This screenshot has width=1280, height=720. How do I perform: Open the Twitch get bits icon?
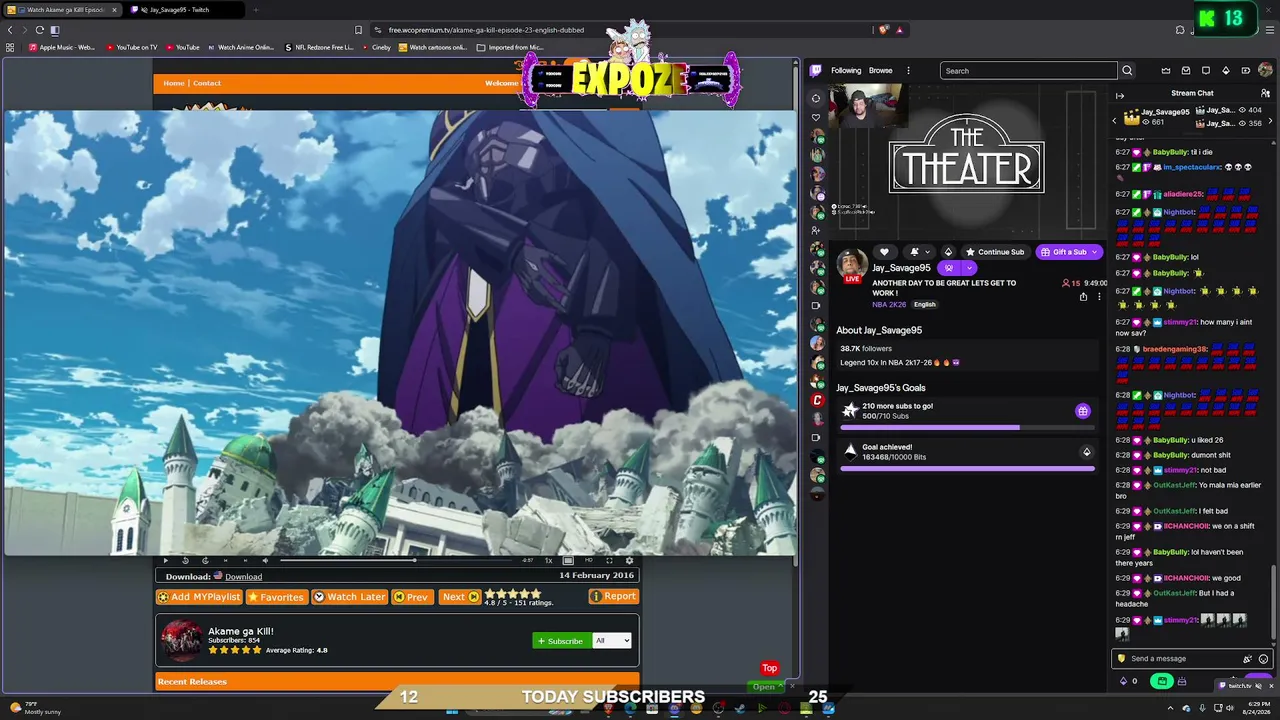point(1226,71)
